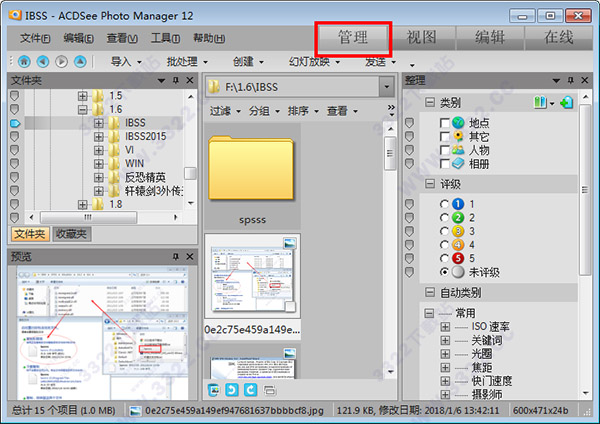600x424 pixels.
Task: Open the 文件(F) menu
Action: pyautogui.click(x=35, y=38)
